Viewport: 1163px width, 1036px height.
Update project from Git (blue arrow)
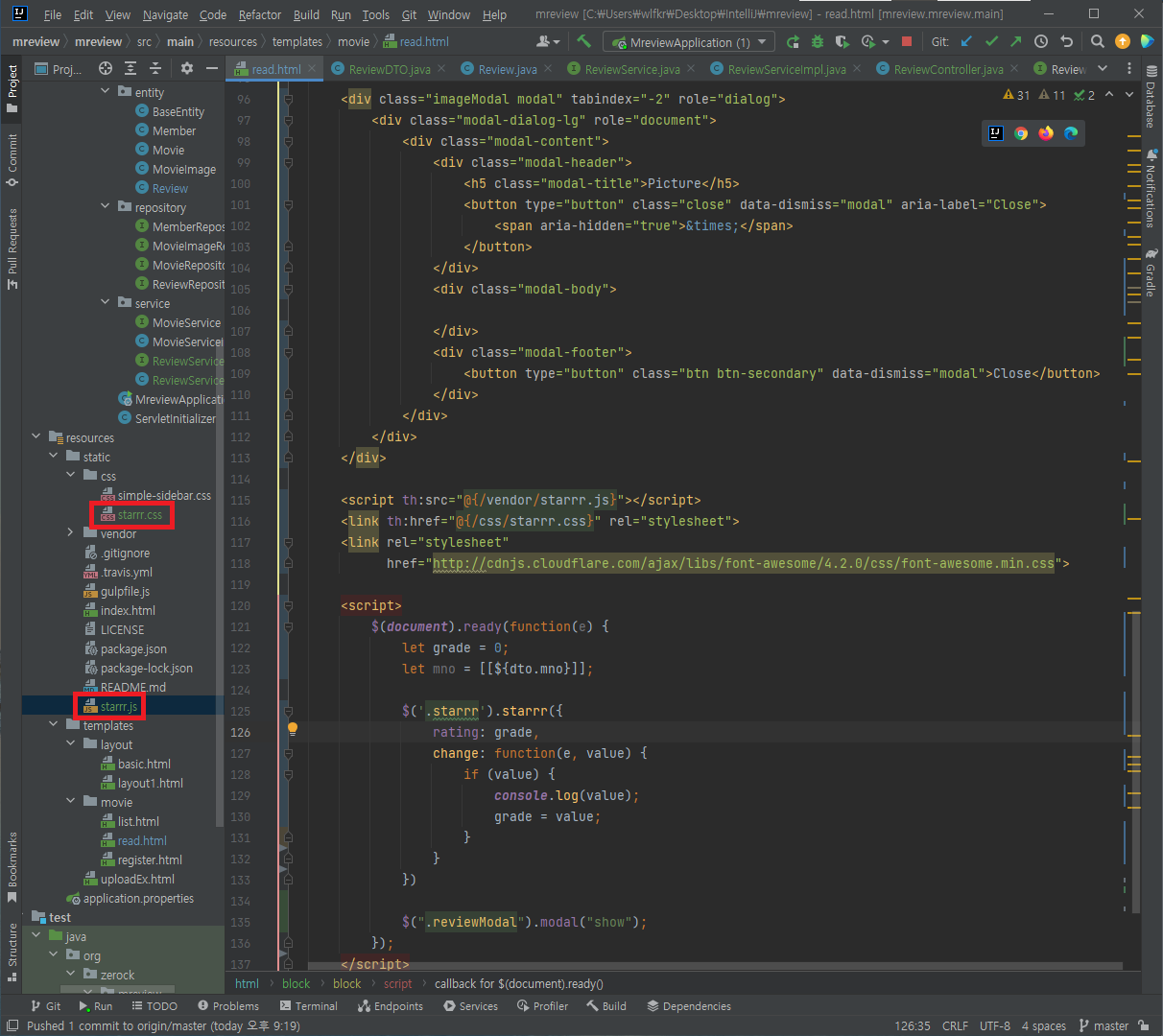966,42
